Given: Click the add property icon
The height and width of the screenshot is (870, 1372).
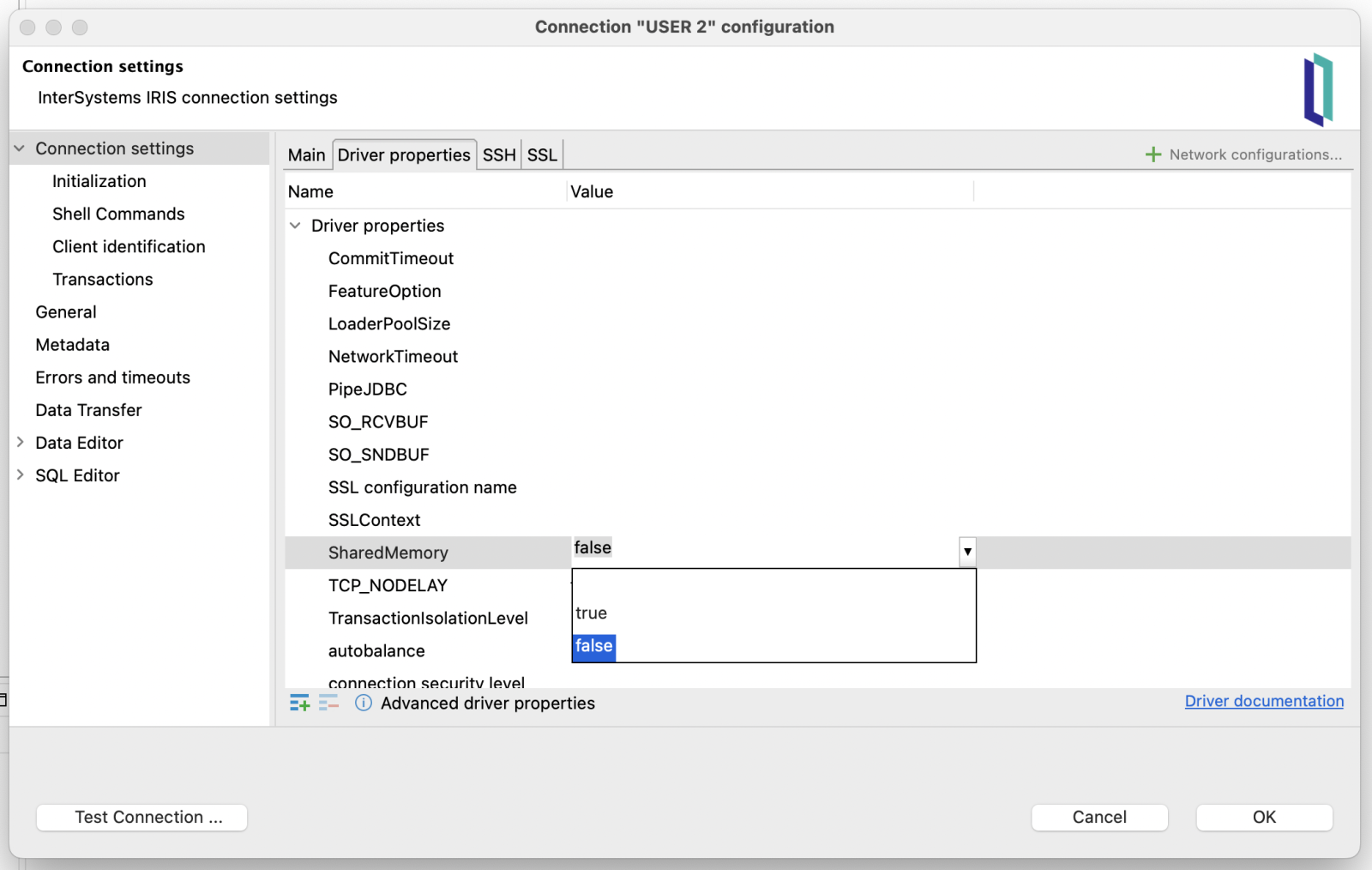Looking at the screenshot, I should tap(299, 704).
